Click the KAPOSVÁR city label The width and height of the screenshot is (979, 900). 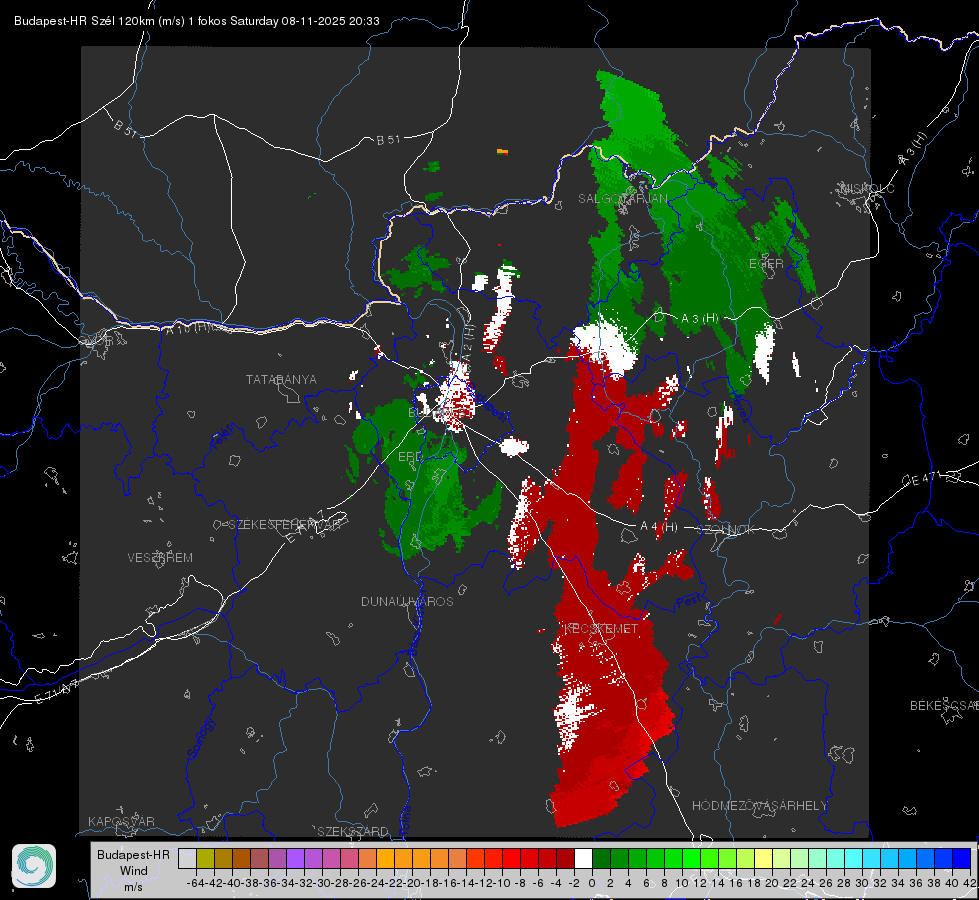tap(121, 821)
